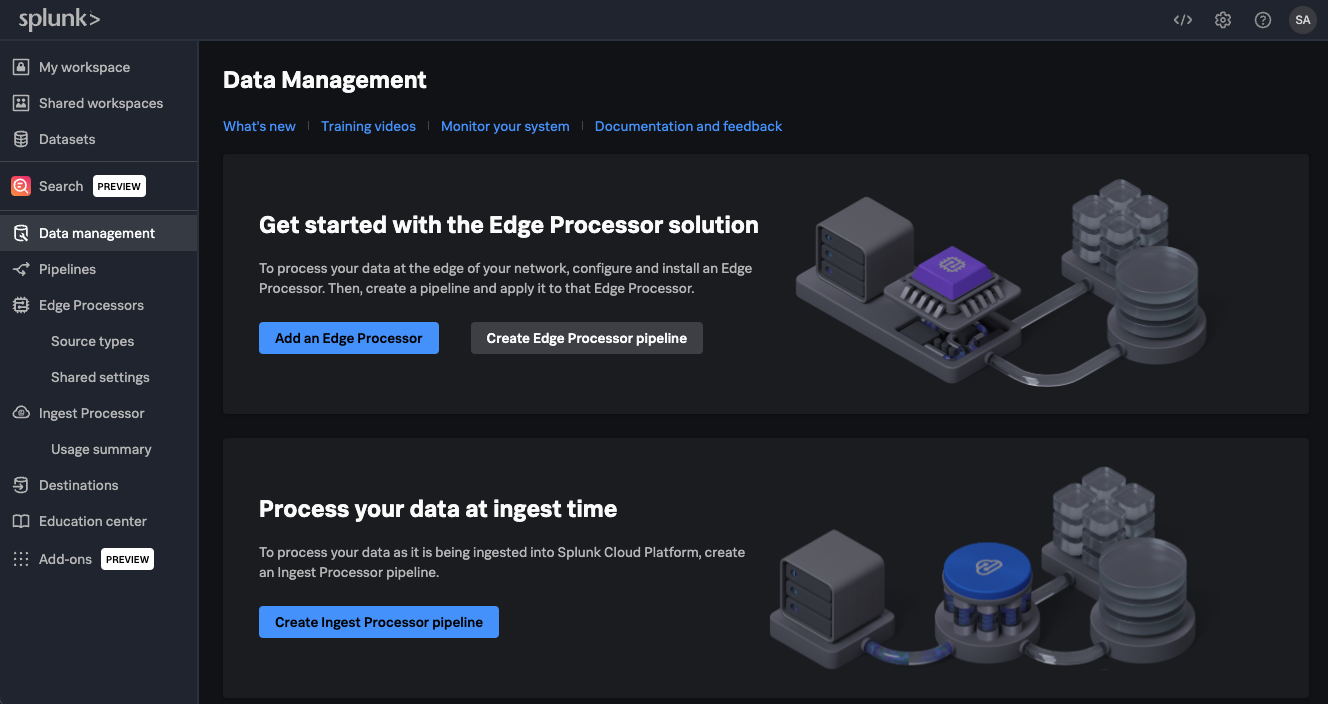Viewport: 1328px width, 704px height.
Task: Open Shared settings under Edge Processors
Action: (100, 377)
